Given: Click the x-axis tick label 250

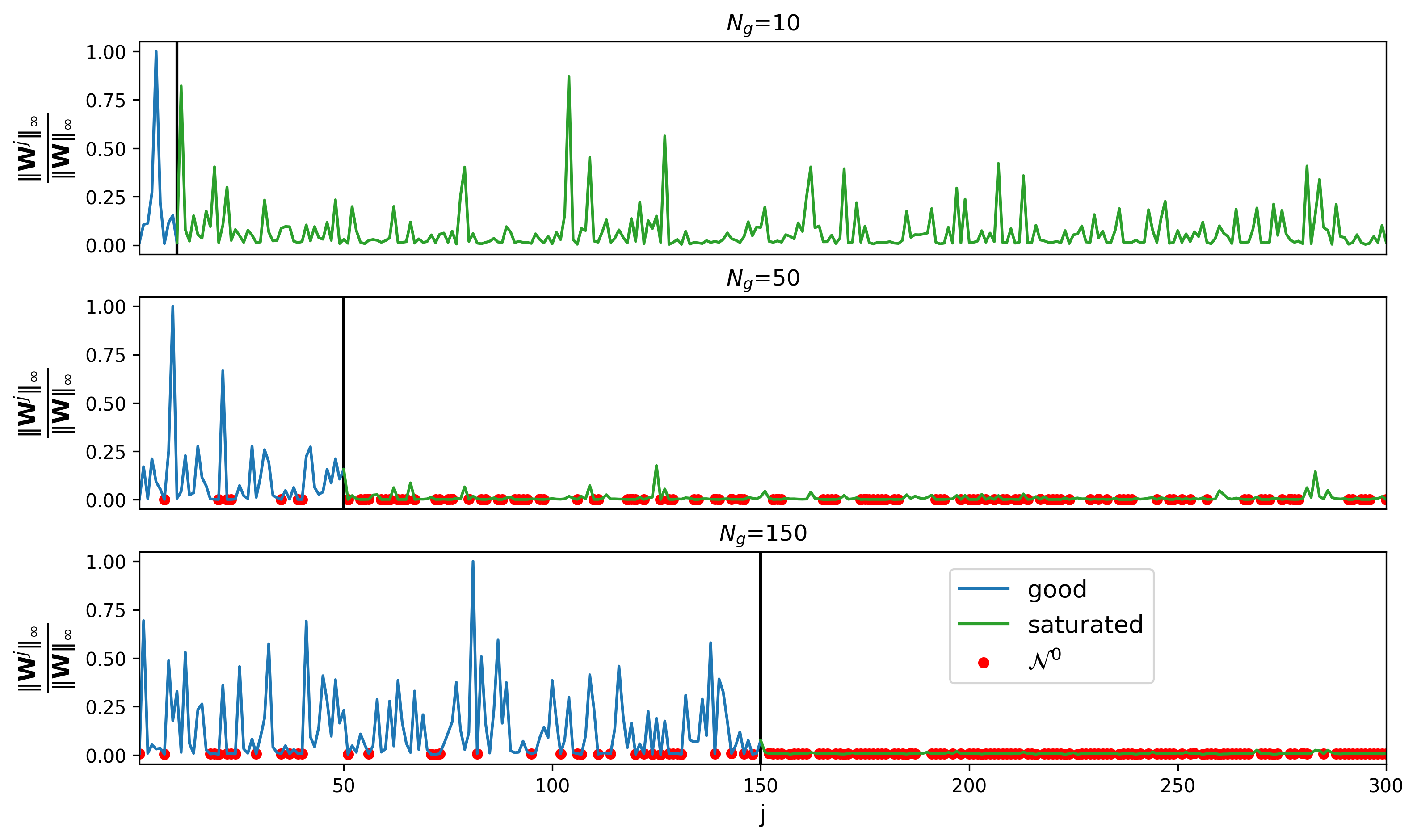Looking at the screenshot, I should (1177, 786).
